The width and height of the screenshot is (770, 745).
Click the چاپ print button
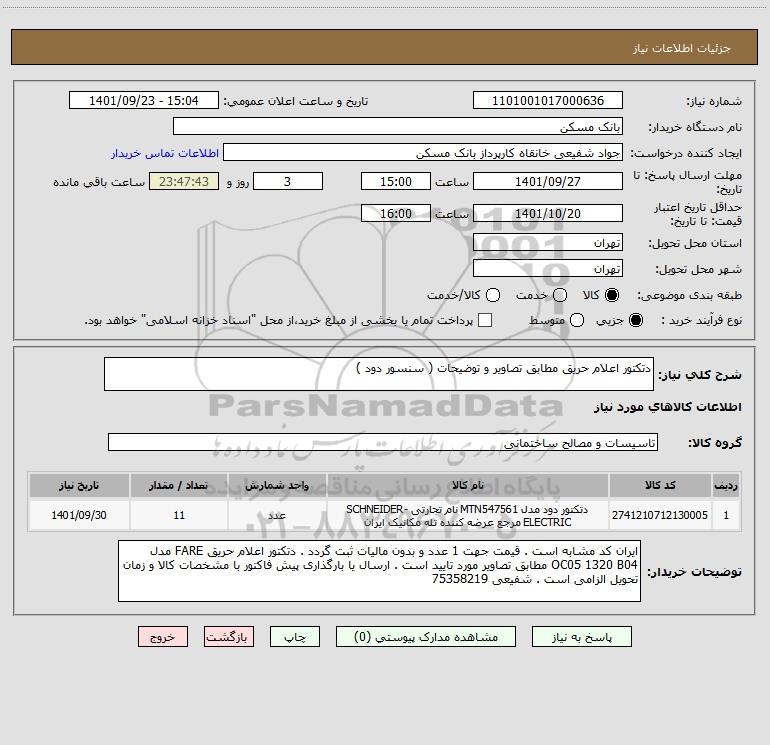pos(295,637)
